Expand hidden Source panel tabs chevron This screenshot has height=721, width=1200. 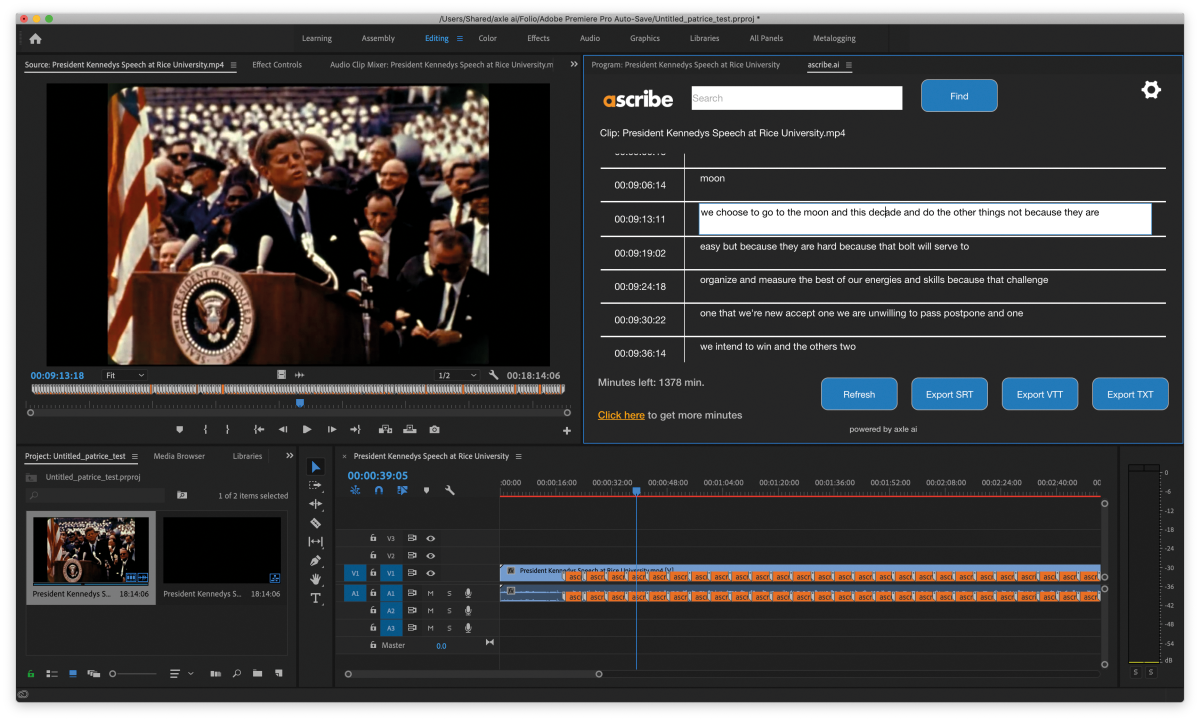[x=574, y=64]
